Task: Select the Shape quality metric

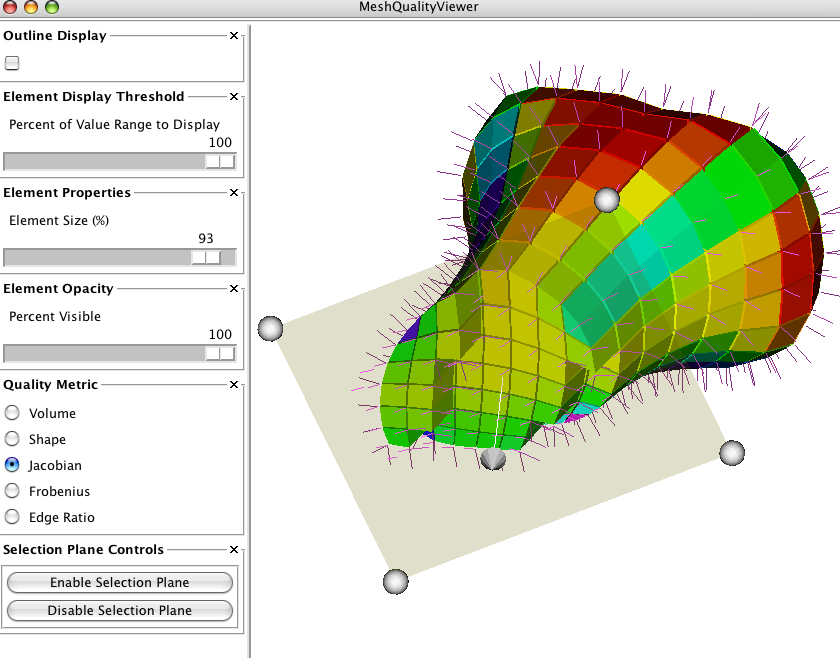Action: [12, 439]
